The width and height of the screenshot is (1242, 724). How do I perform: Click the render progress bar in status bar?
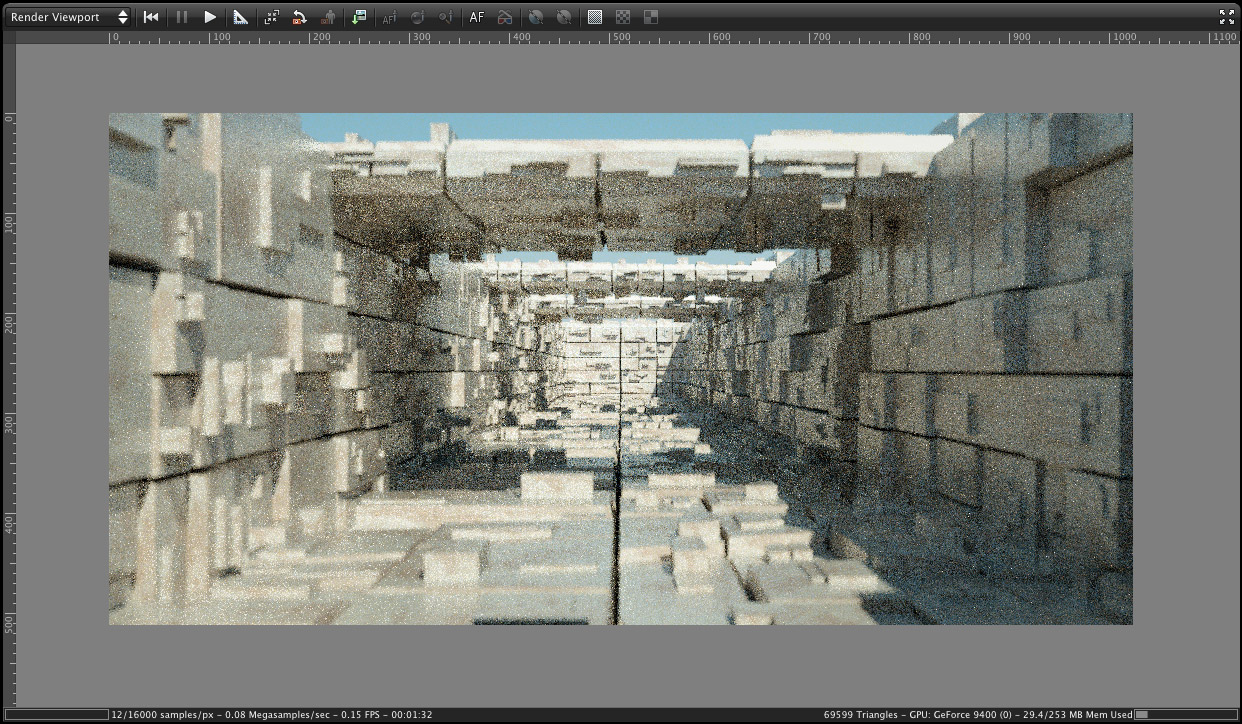pos(55,714)
